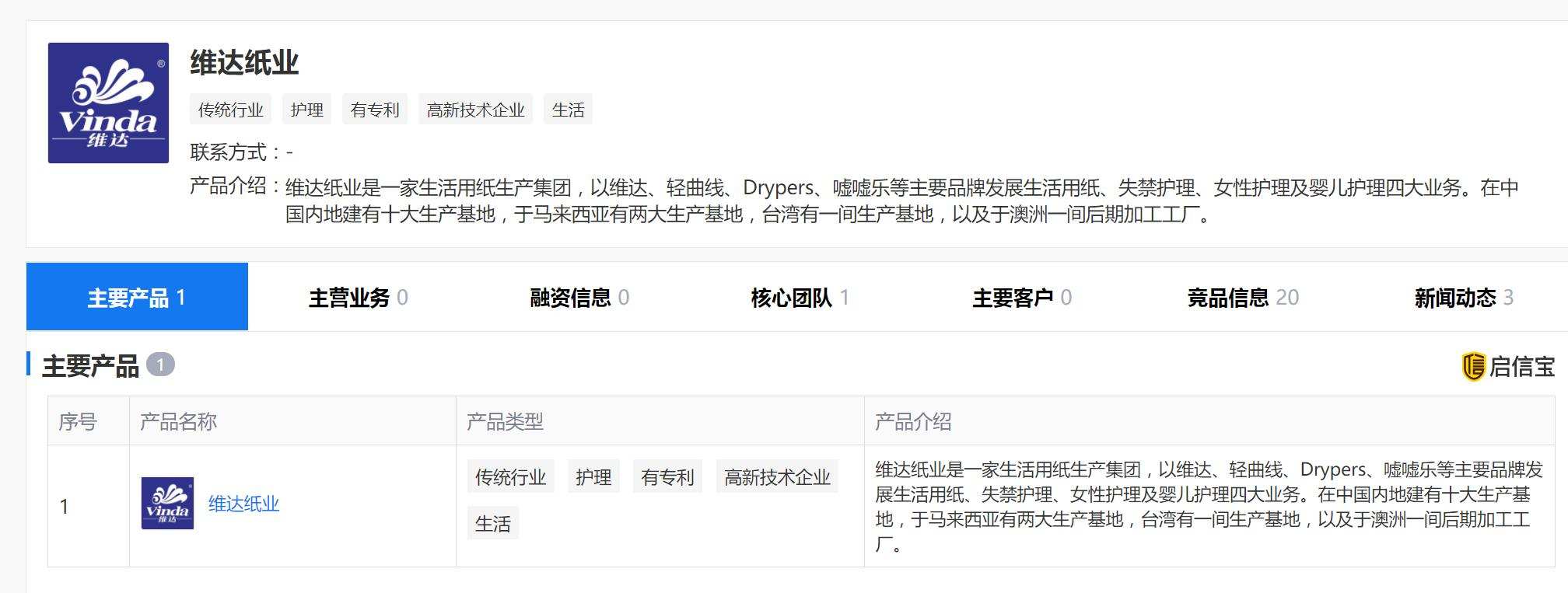
Task: Click the 启信宝 shield logo icon
Action: pos(1473,366)
